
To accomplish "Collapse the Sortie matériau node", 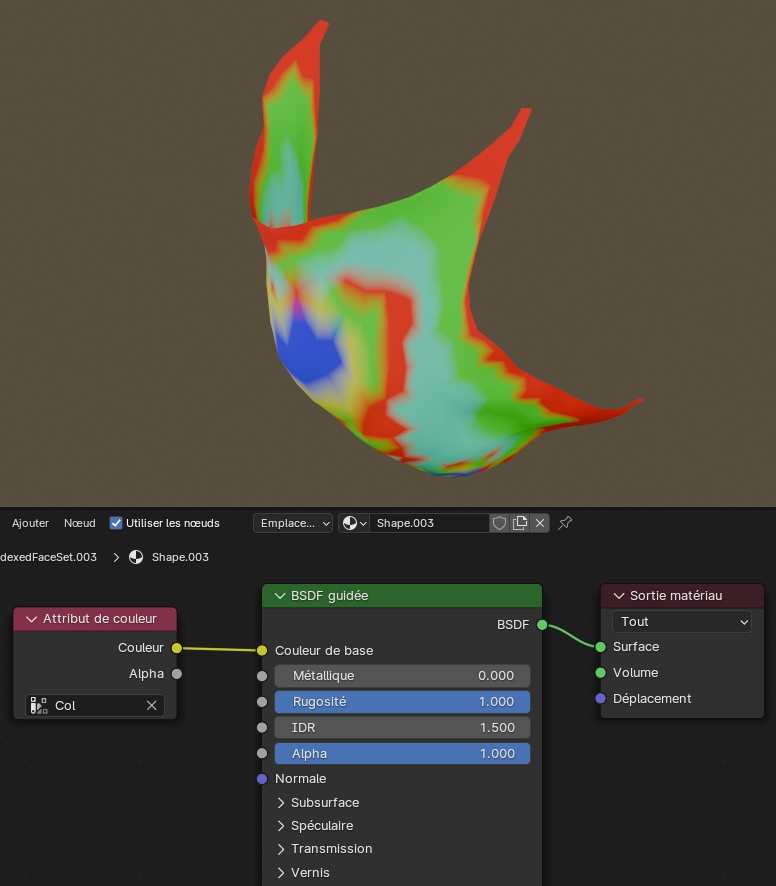I will point(619,596).
